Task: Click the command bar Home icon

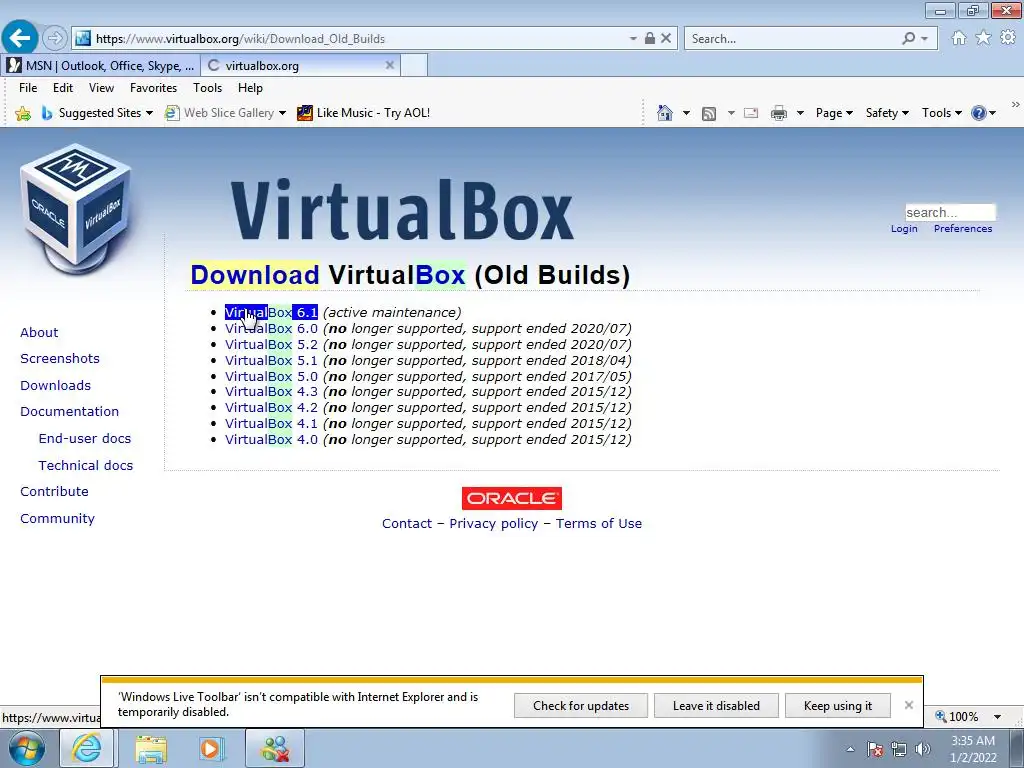Action: pyautogui.click(x=665, y=113)
